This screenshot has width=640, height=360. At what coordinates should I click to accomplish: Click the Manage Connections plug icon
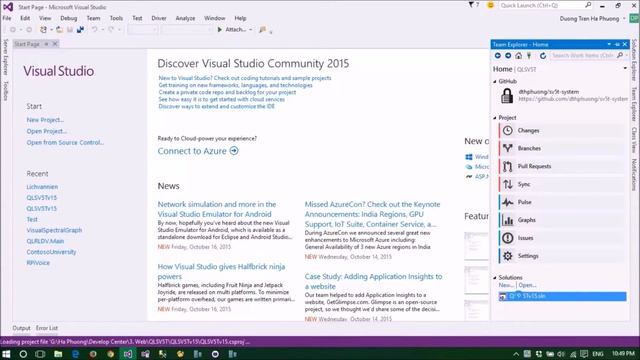click(x=529, y=56)
